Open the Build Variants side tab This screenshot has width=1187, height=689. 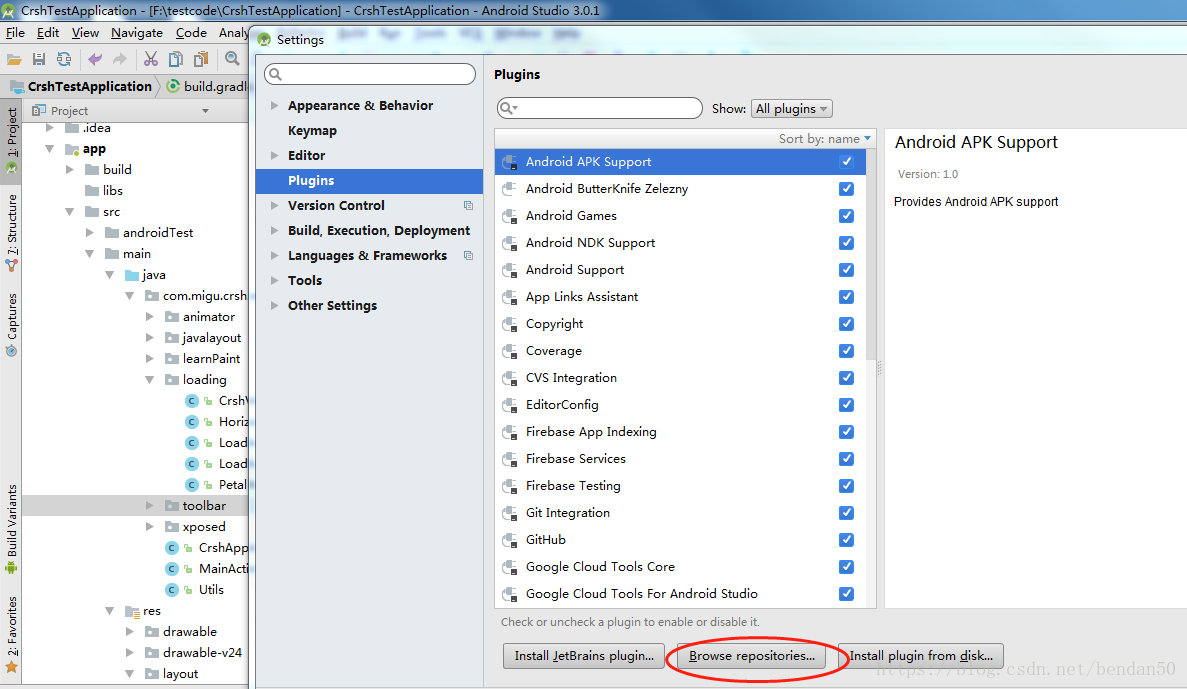[11, 529]
